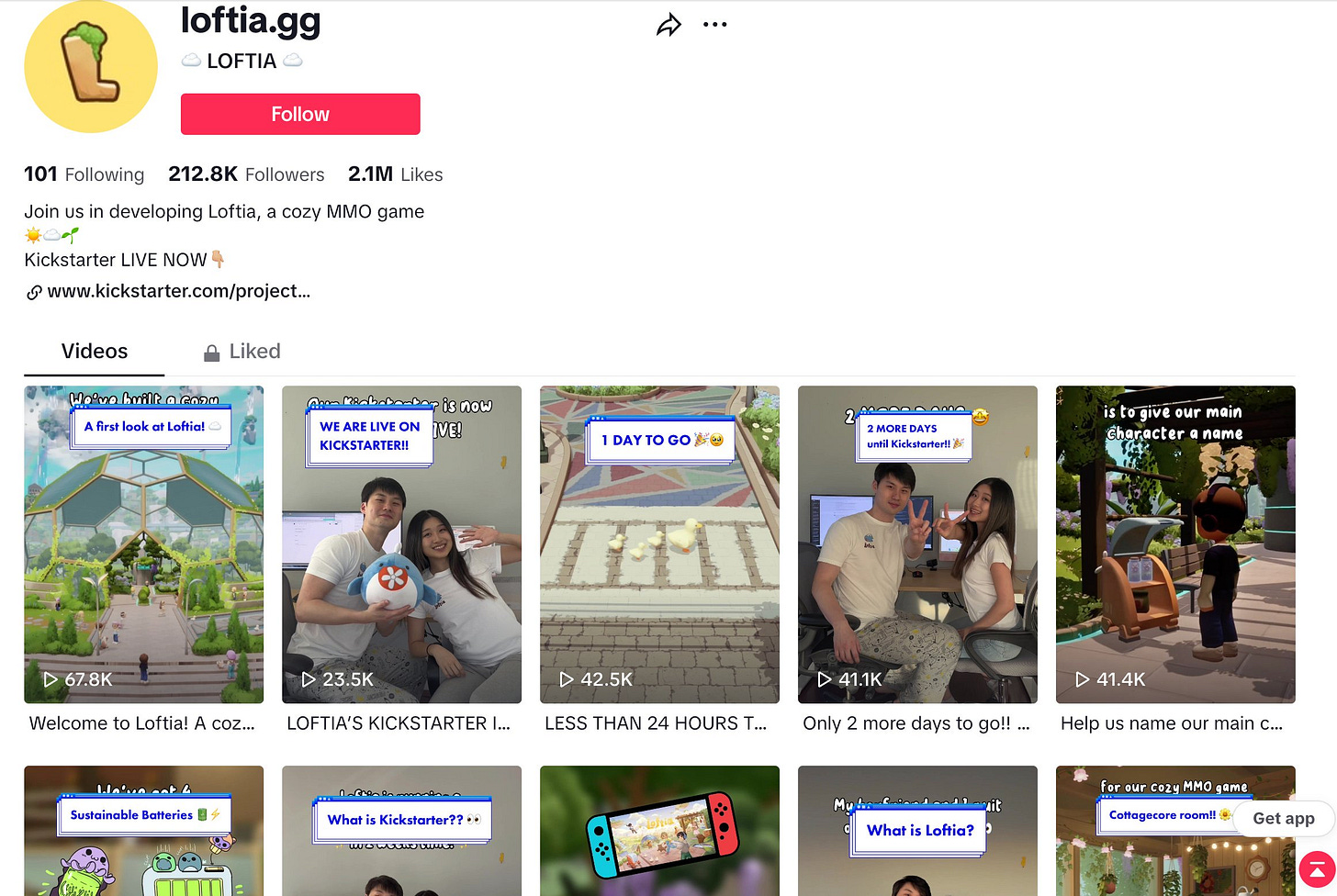Image resolution: width=1337 pixels, height=896 pixels.
Task: Click the 'Help us name our main c...' caption
Action: pyautogui.click(x=1172, y=723)
